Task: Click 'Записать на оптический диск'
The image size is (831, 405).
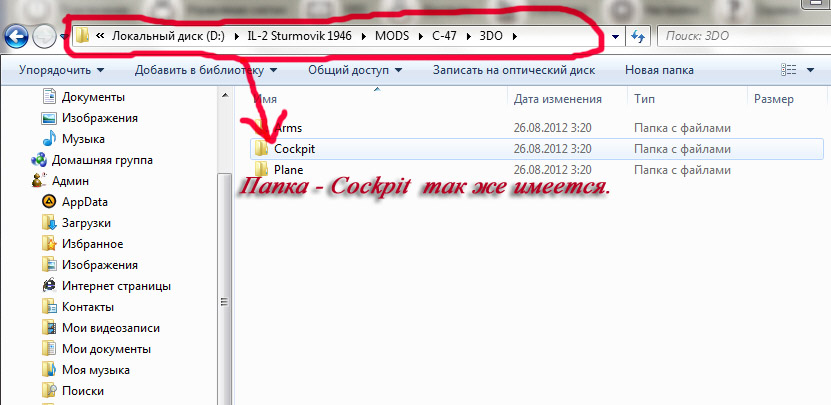Action: [x=514, y=70]
